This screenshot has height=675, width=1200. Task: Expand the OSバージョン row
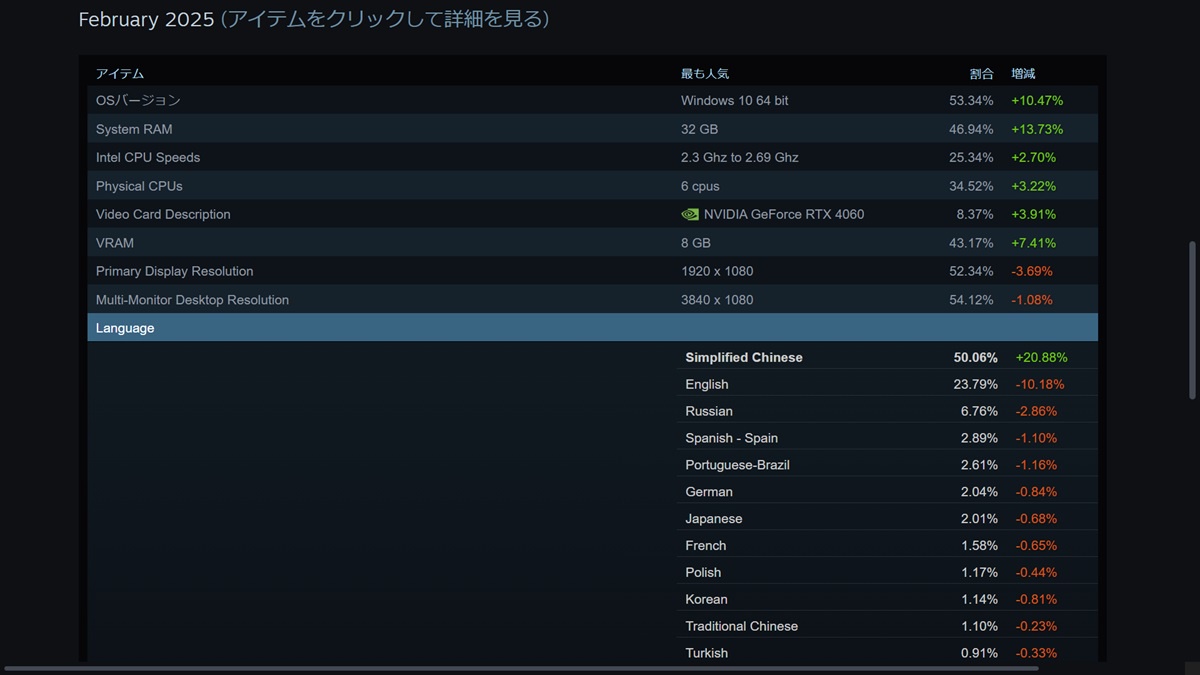138,100
